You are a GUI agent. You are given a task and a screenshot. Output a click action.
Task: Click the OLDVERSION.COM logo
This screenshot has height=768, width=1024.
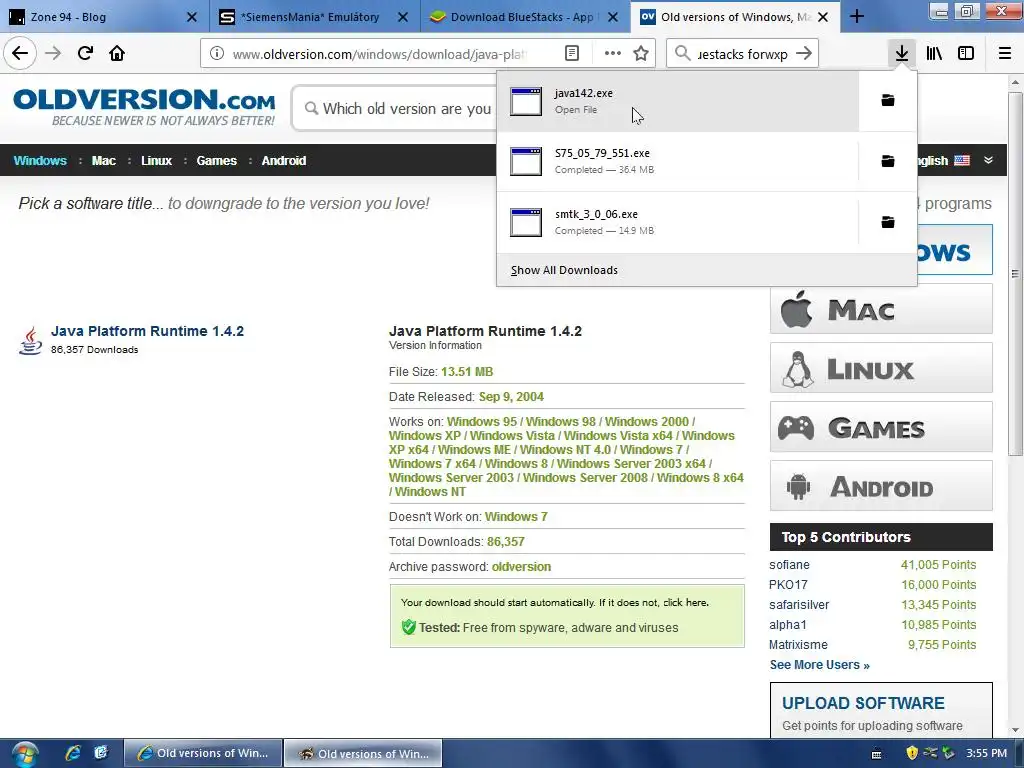(144, 107)
